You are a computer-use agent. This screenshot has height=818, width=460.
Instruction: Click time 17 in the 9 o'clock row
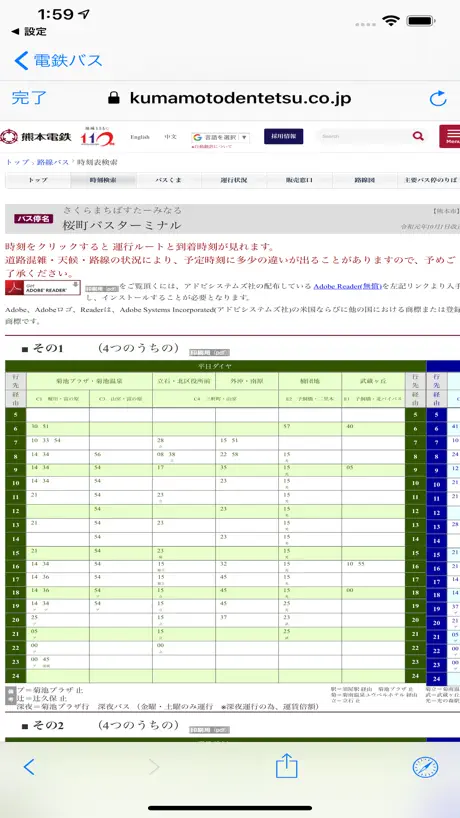(161, 467)
